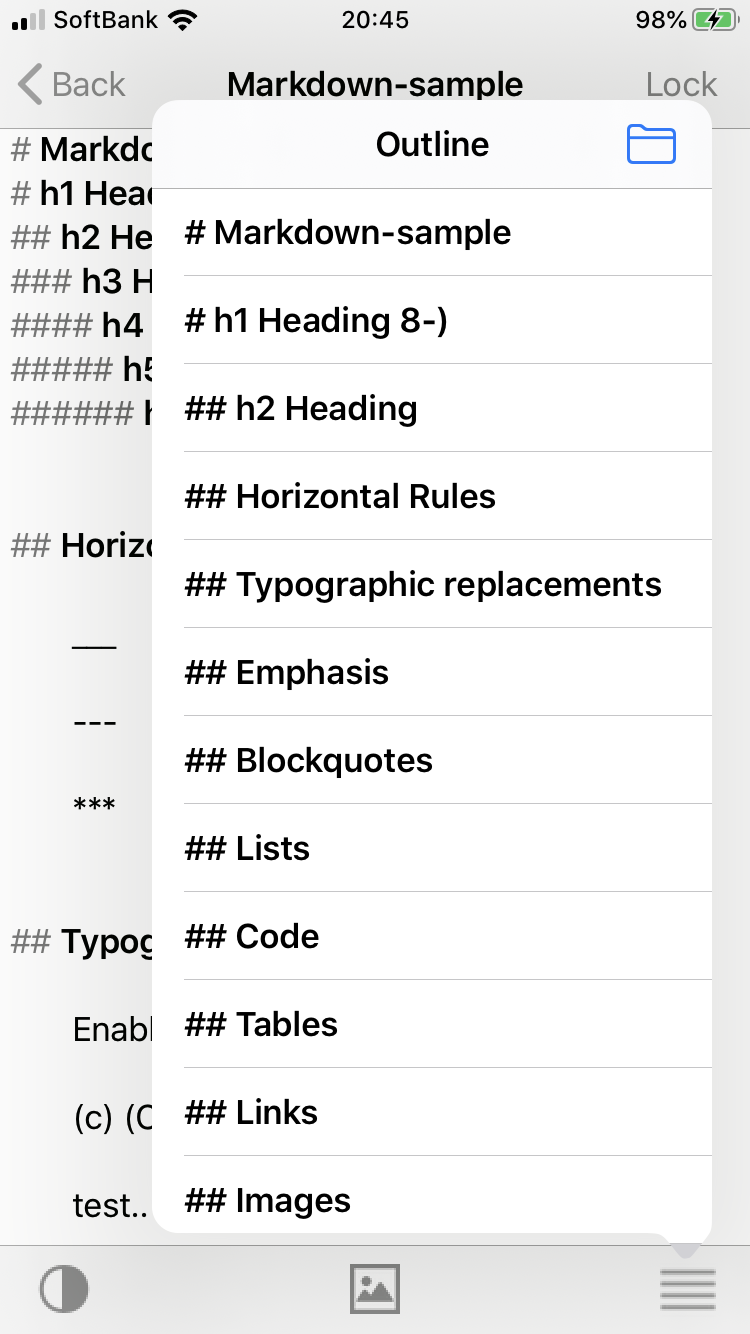Open '## Links' outline item
This screenshot has height=1334, width=750.
click(432, 1112)
